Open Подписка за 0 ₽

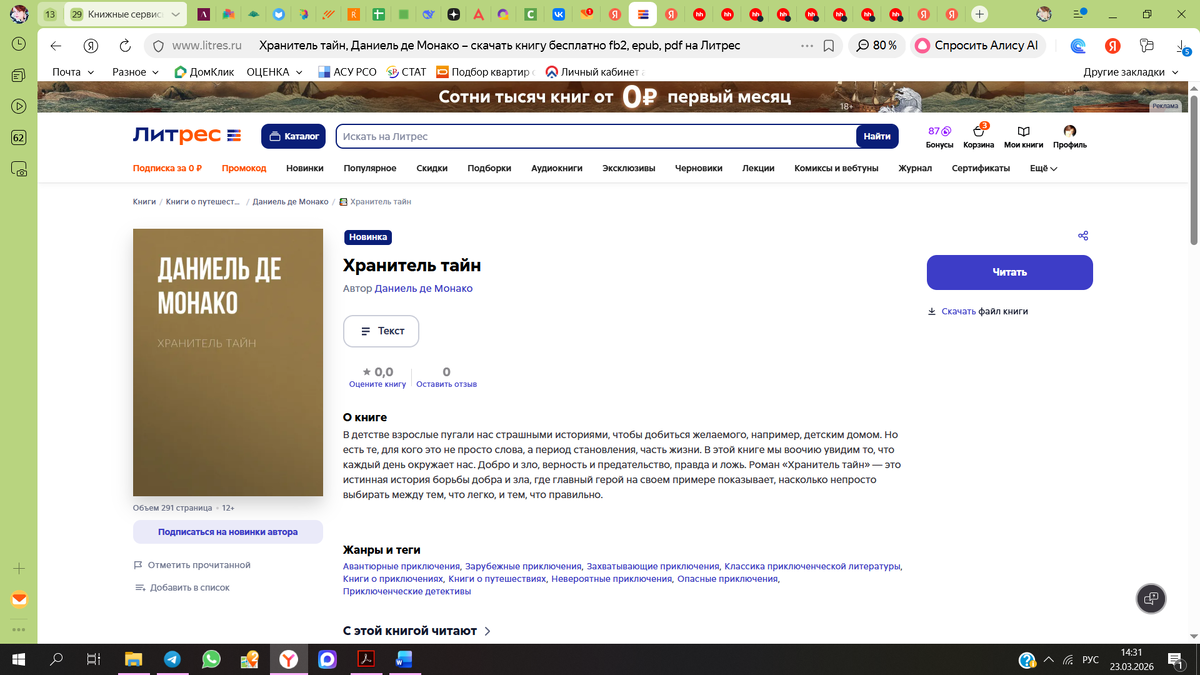[x=168, y=168]
